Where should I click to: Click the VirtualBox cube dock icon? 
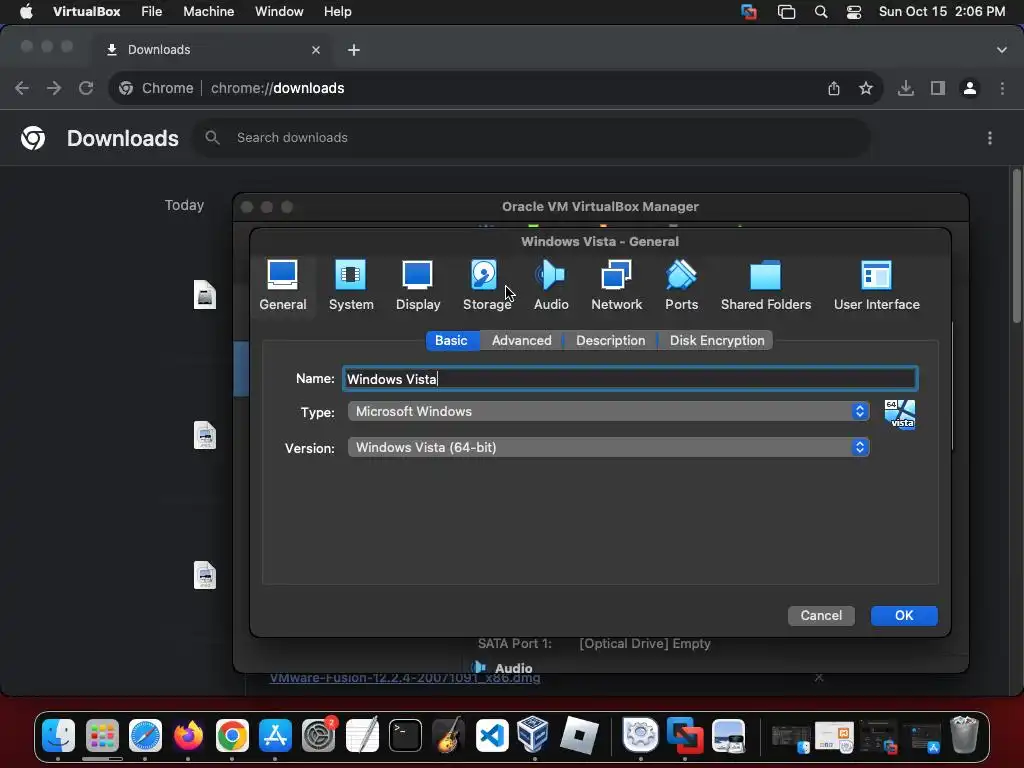point(533,734)
